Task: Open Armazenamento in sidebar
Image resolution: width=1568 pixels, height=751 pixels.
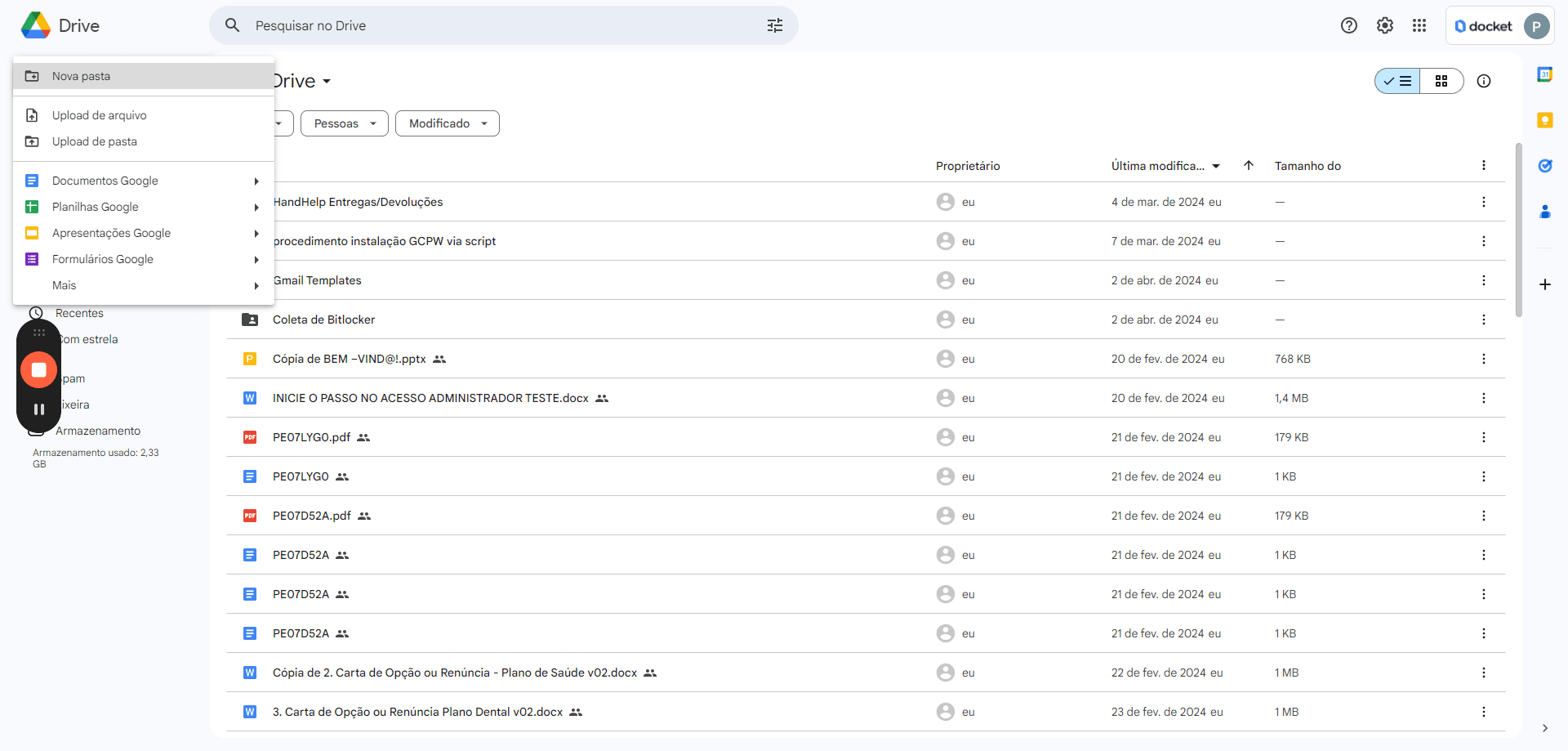Action: (x=98, y=431)
